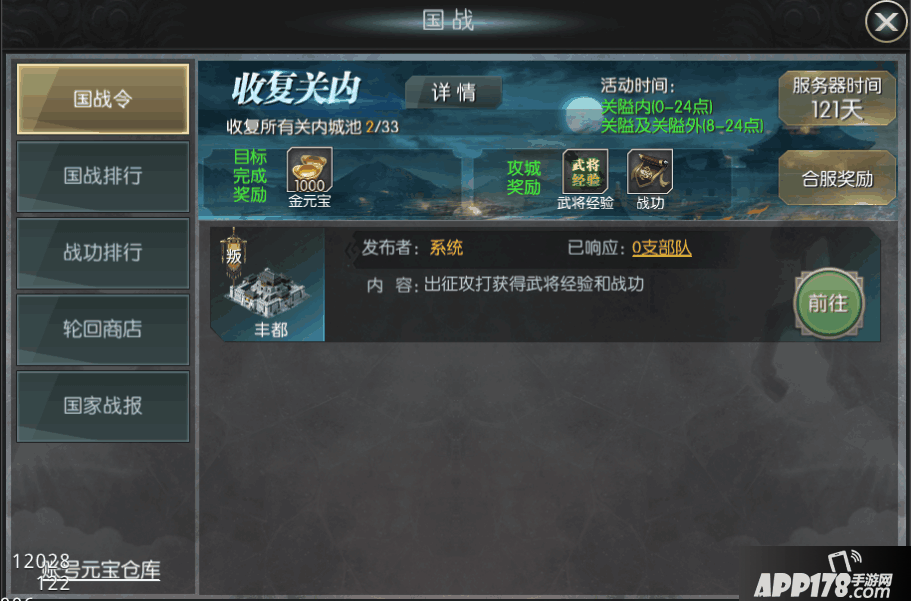The height and width of the screenshot is (601, 911).
Task: Click the 收复关内 event title
Action: (x=296, y=89)
